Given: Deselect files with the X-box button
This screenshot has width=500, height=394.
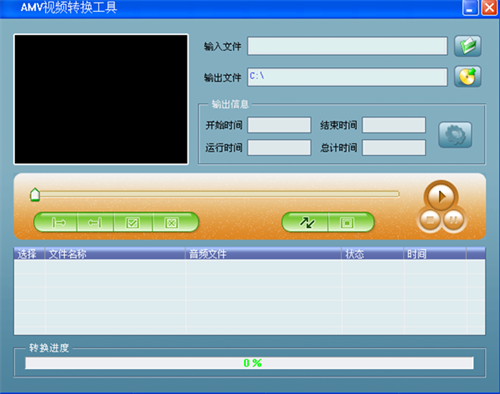Looking at the screenshot, I should tap(173, 222).
